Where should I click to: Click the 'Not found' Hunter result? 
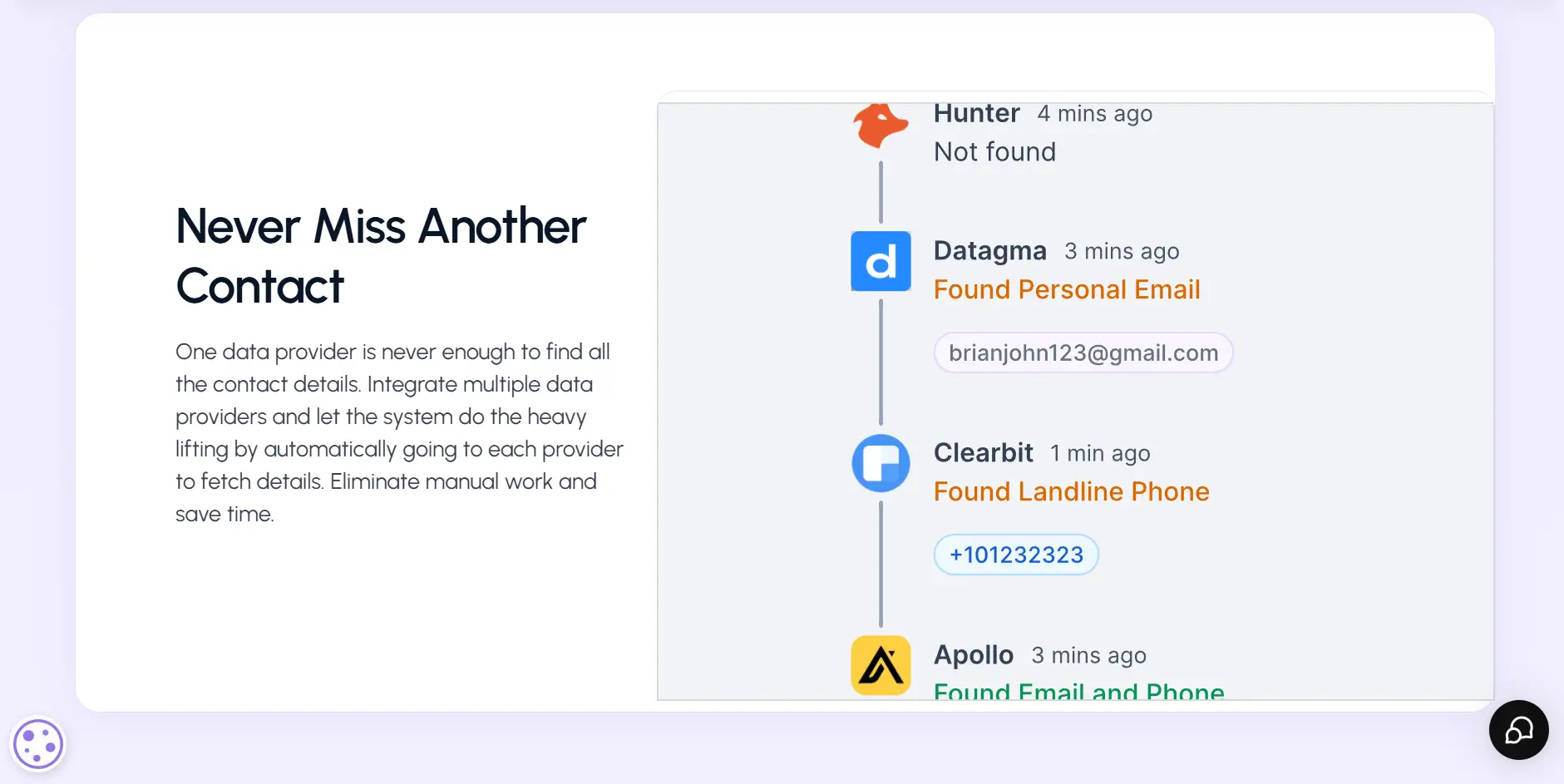click(x=994, y=151)
